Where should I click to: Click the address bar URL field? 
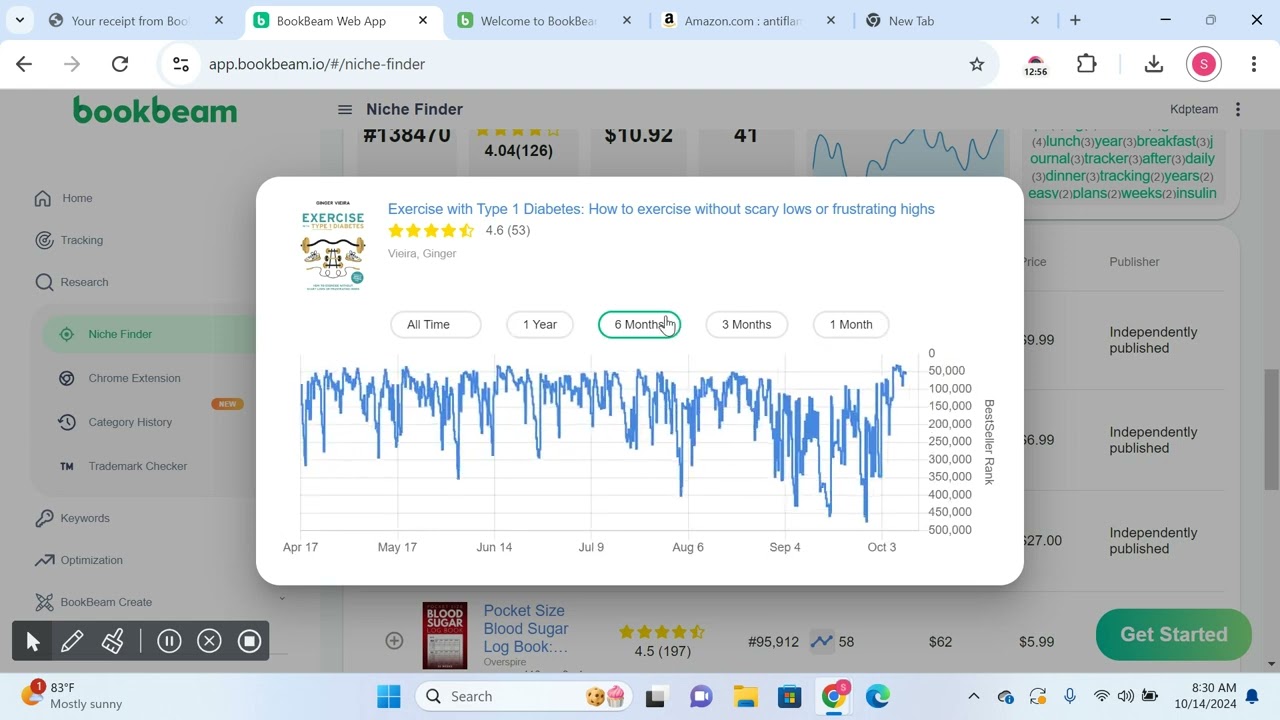pos(580,64)
